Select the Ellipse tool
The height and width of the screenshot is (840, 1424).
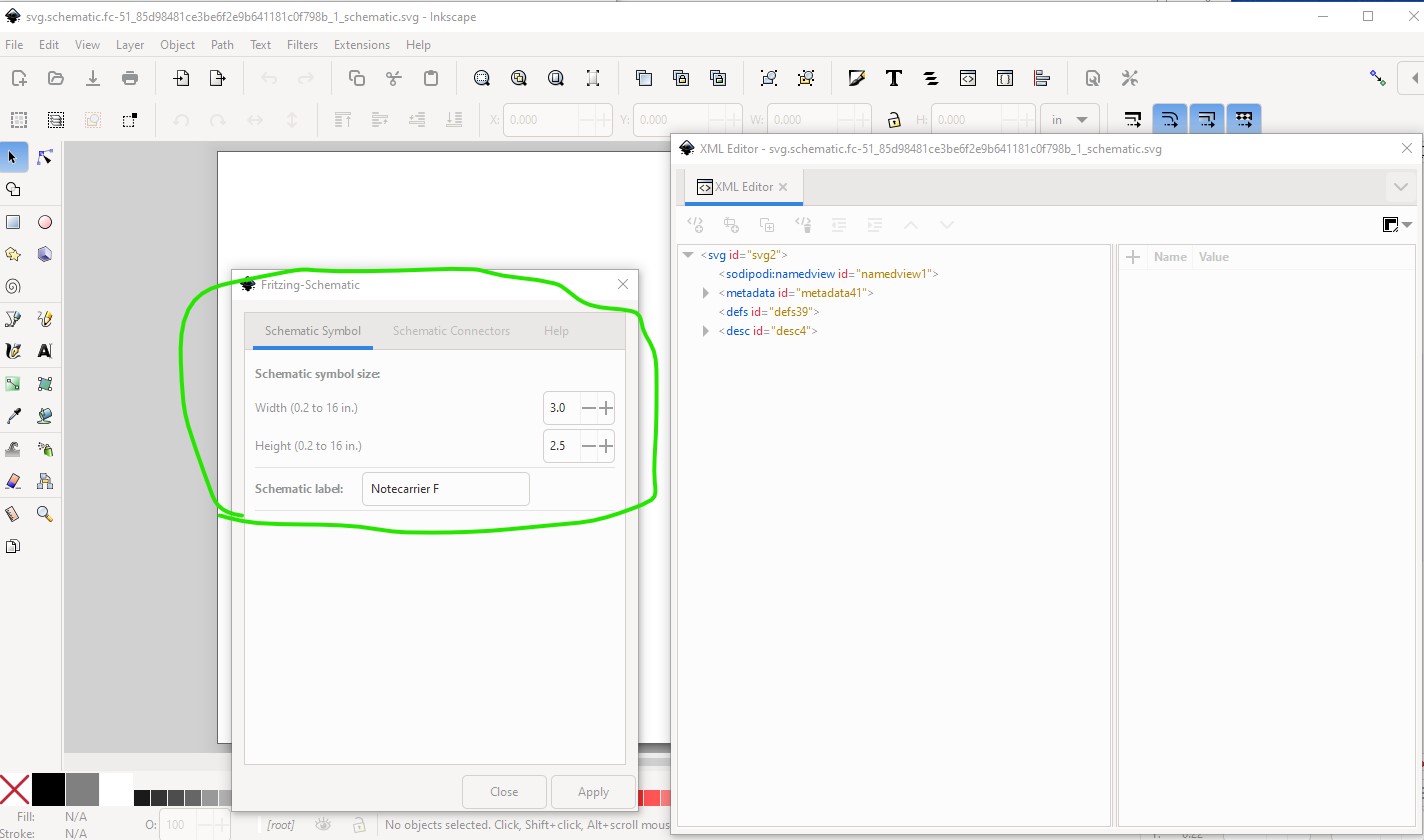coord(44,222)
